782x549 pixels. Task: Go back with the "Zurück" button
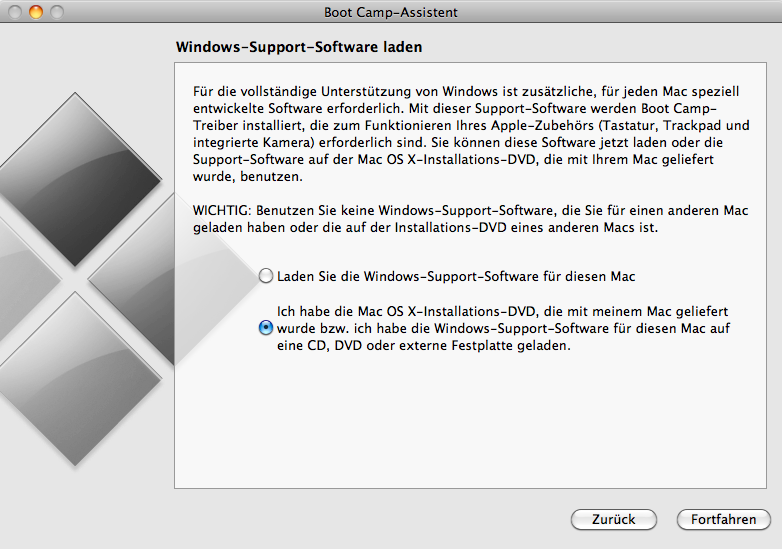[x=613, y=519]
